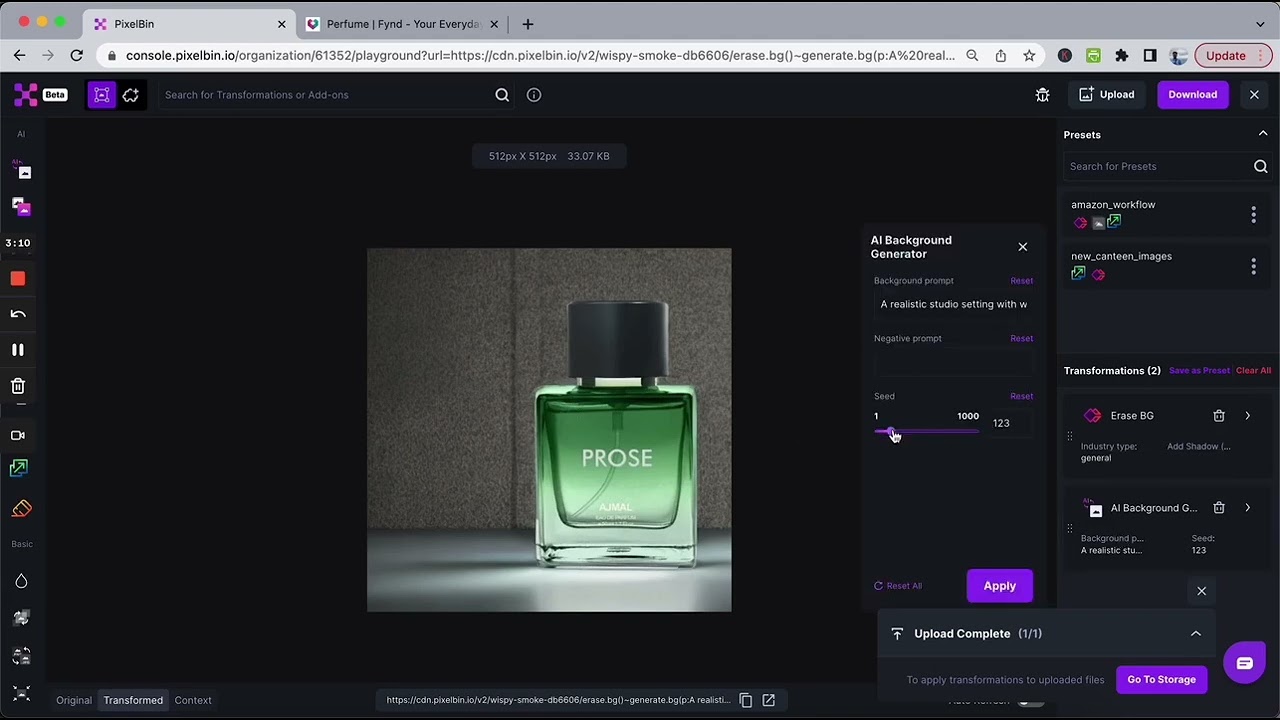Image resolution: width=1280 pixels, height=720 pixels.
Task: Select the layered images tool under Basic
Action: pyautogui.click(x=21, y=619)
